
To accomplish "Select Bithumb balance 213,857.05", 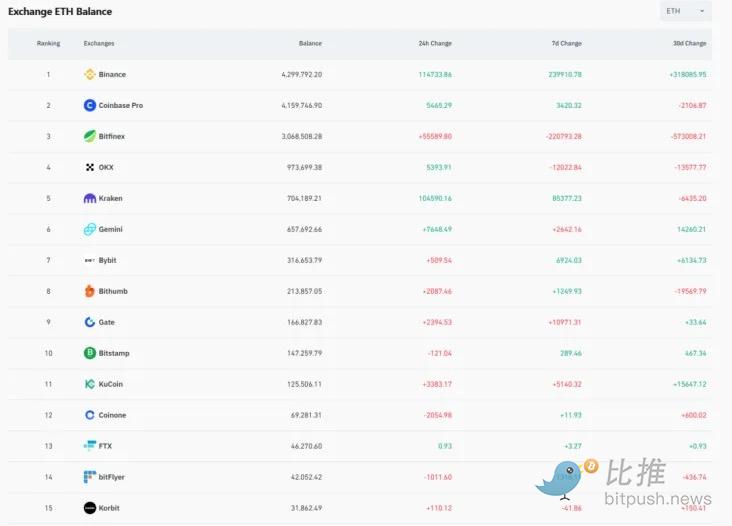I will click(304, 291).
